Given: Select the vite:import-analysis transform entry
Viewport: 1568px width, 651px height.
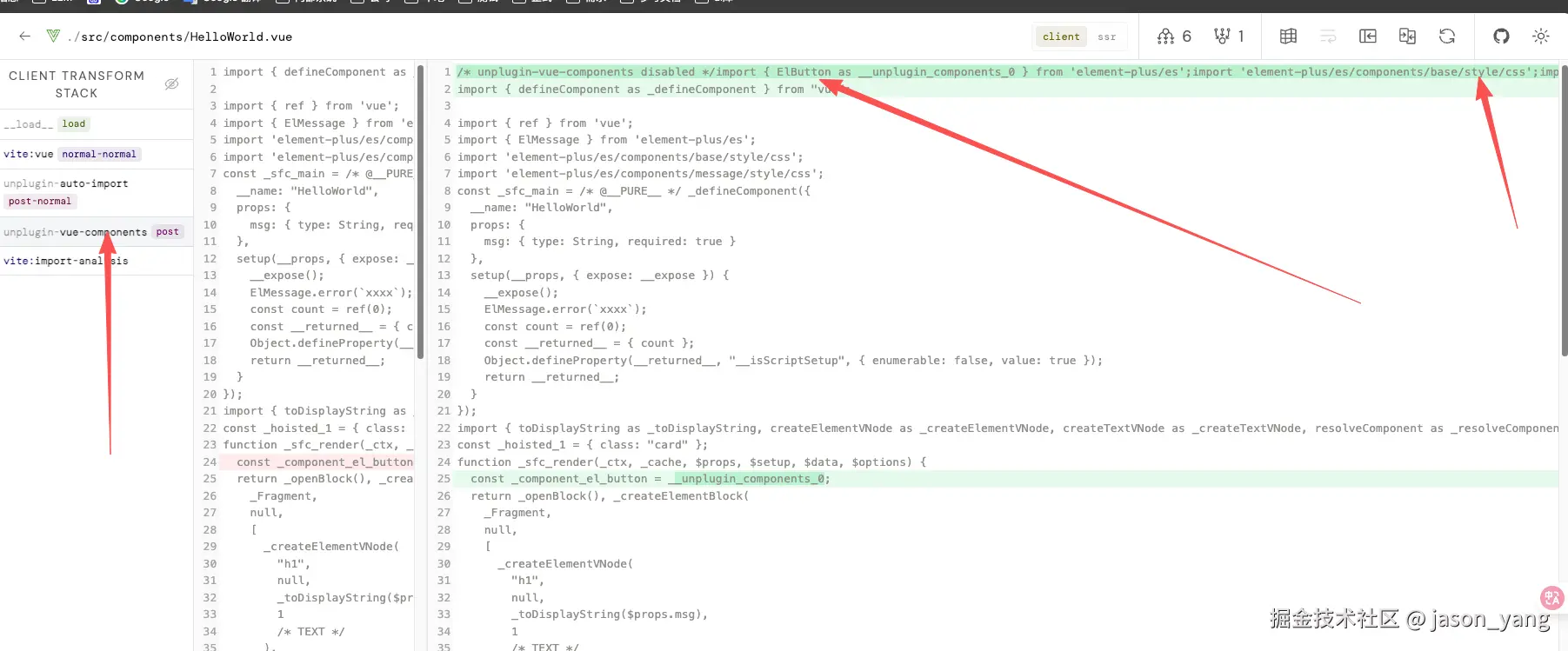Looking at the screenshot, I should (96, 261).
